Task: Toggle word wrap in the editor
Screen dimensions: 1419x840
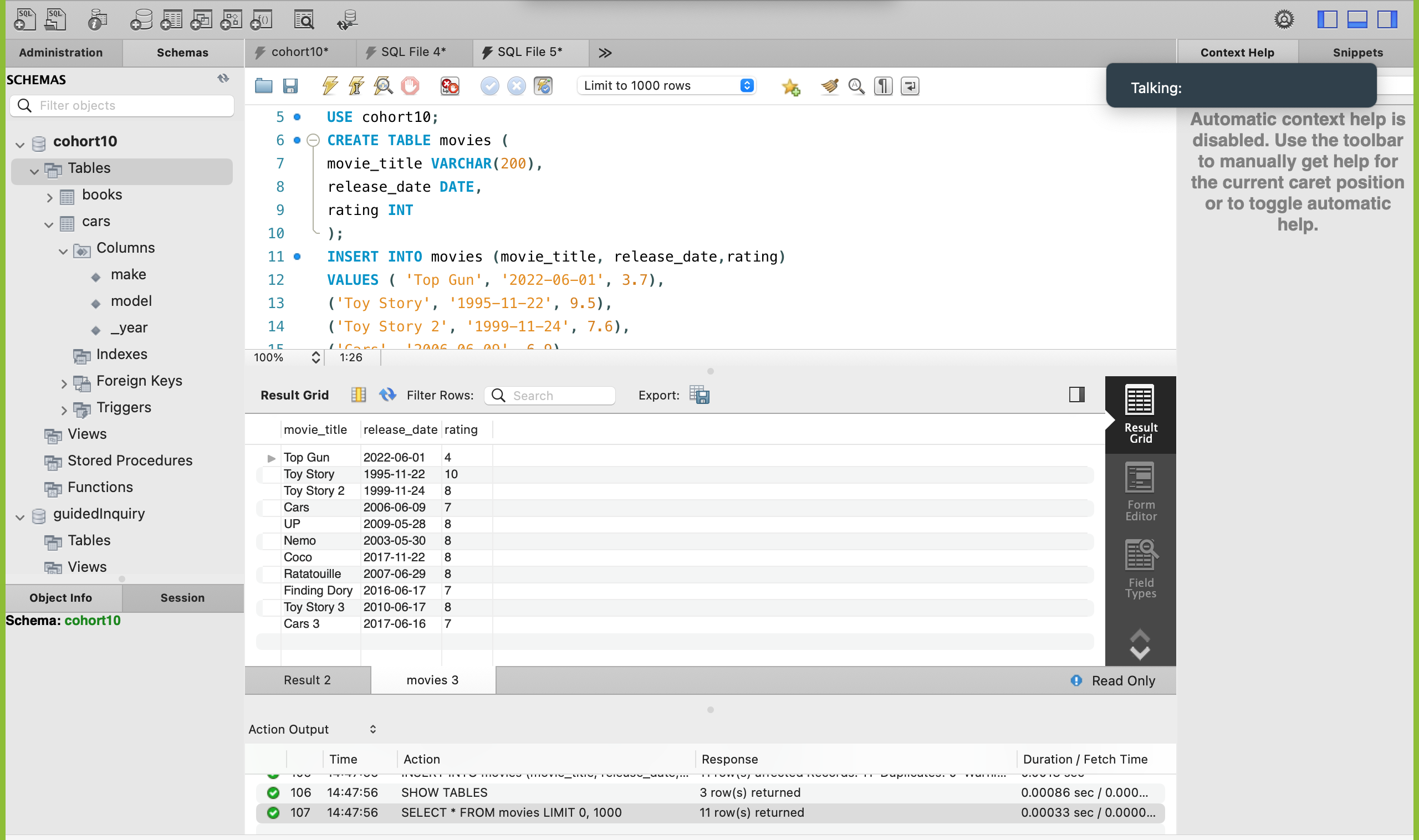Action: [910, 86]
